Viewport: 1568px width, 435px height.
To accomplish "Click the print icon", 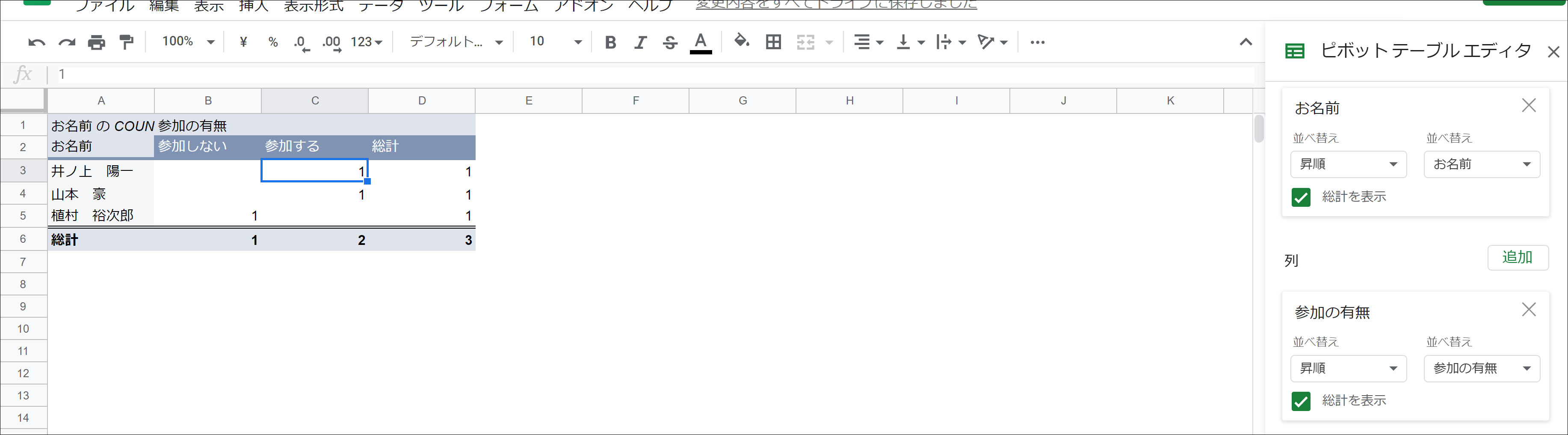I will click(x=97, y=42).
